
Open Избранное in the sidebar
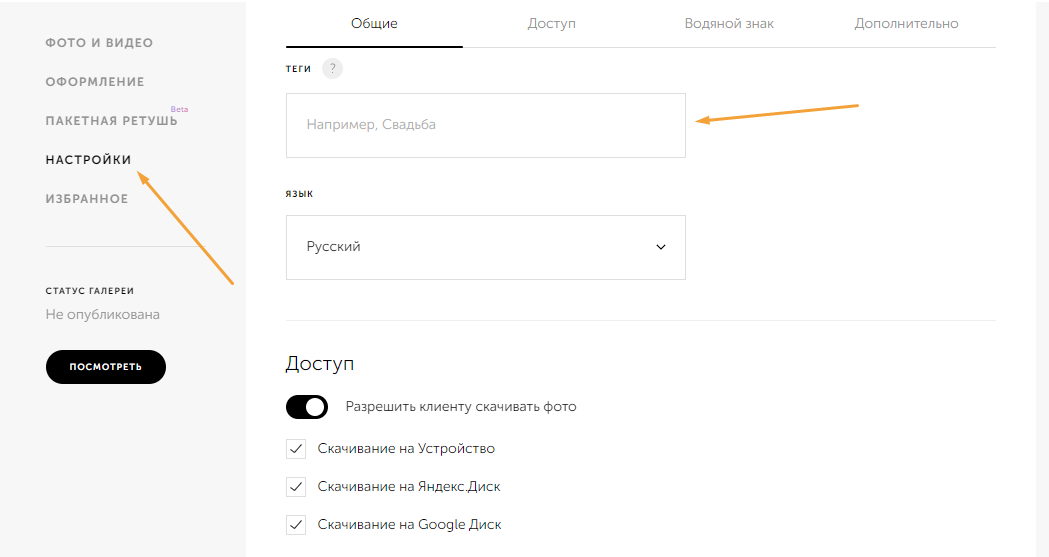[x=87, y=199]
